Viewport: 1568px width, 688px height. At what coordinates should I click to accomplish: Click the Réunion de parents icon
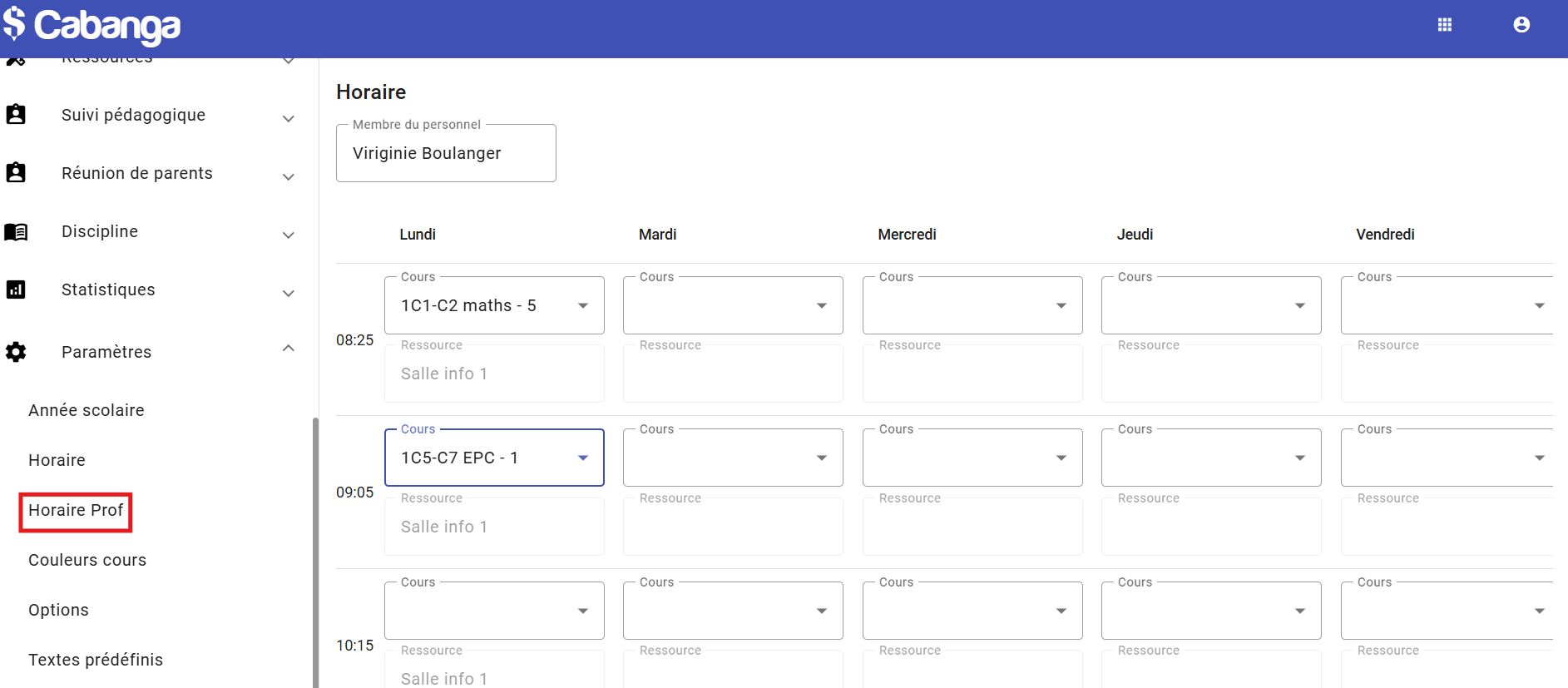click(16, 173)
